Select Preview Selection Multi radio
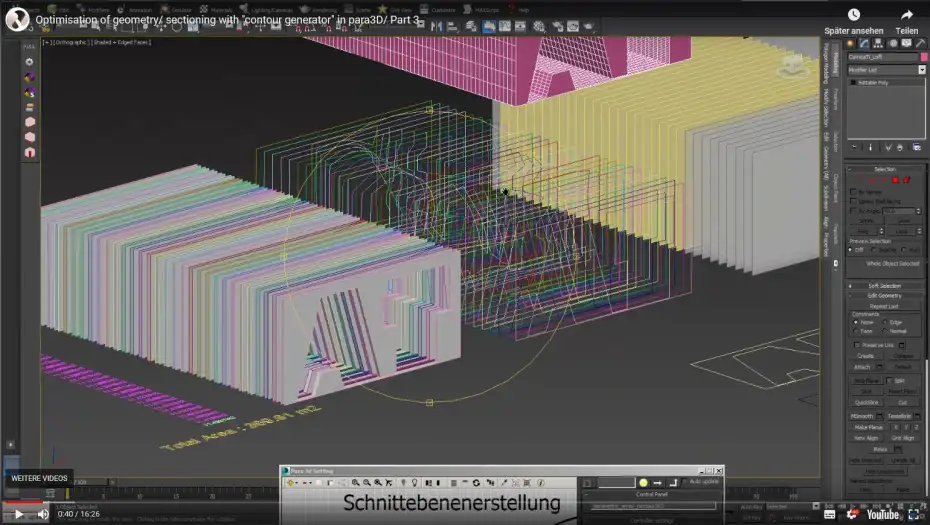 [x=904, y=250]
